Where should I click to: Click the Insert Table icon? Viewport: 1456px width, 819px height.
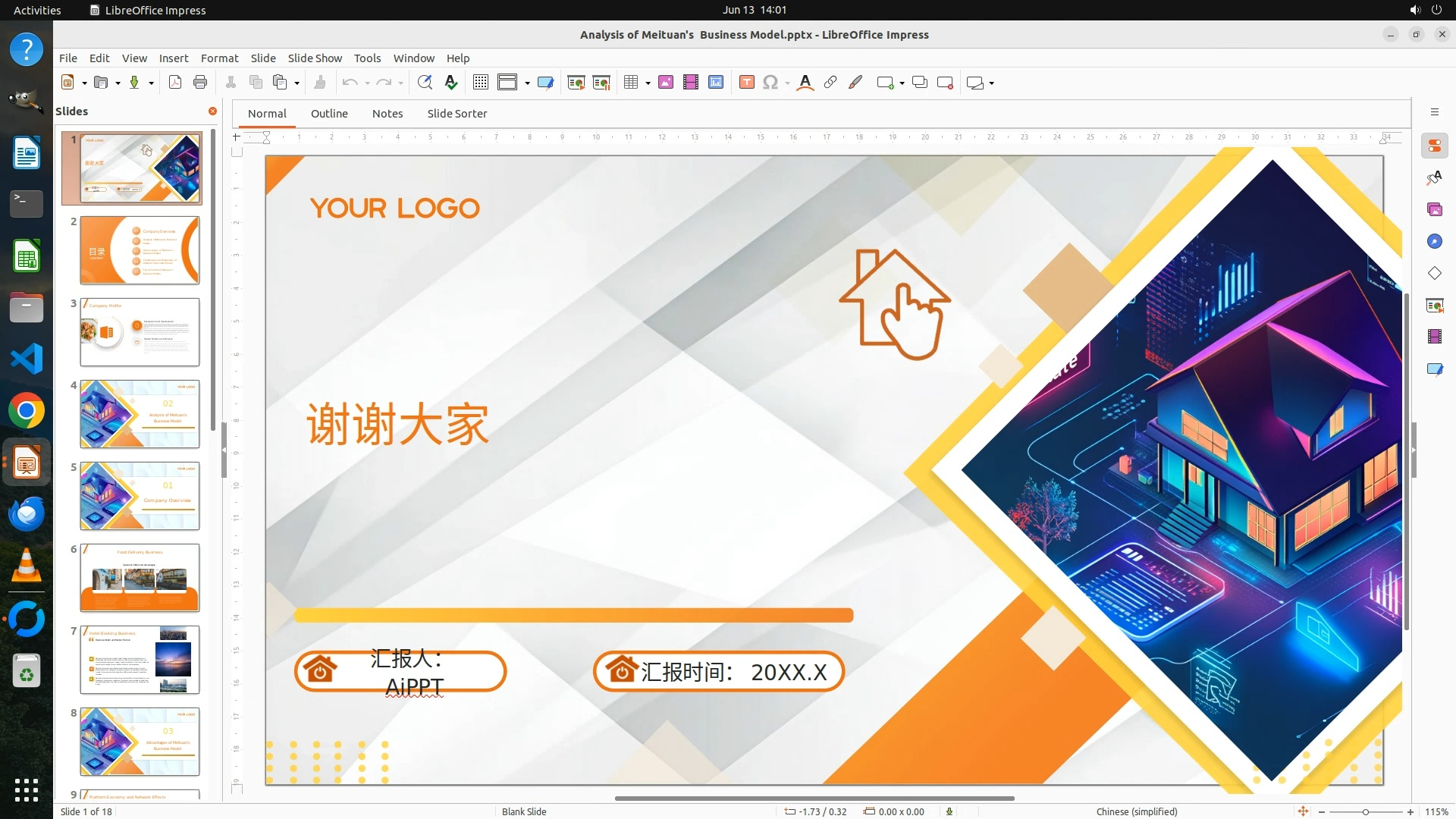point(631,83)
